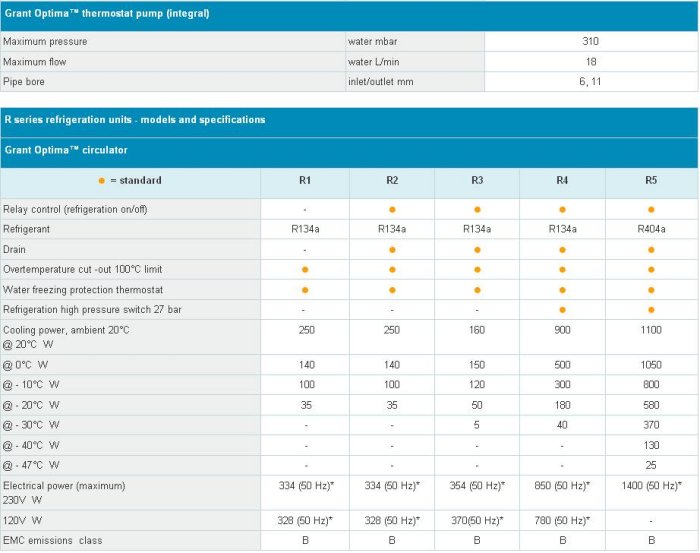700x553 pixels.
Task: Click the Drain dot in R2 column
Action: [x=392, y=249]
